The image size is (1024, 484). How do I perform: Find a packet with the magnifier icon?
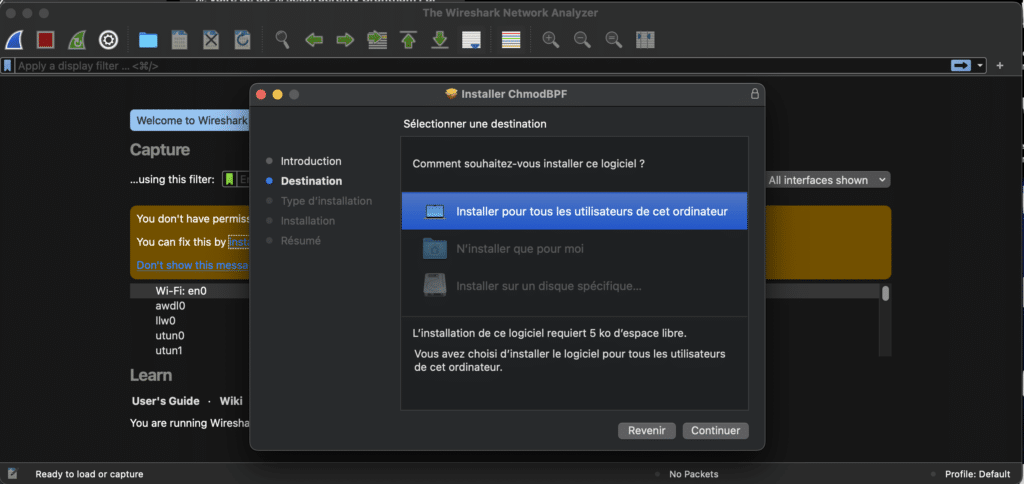pyautogui.click(x=282, y=40)
